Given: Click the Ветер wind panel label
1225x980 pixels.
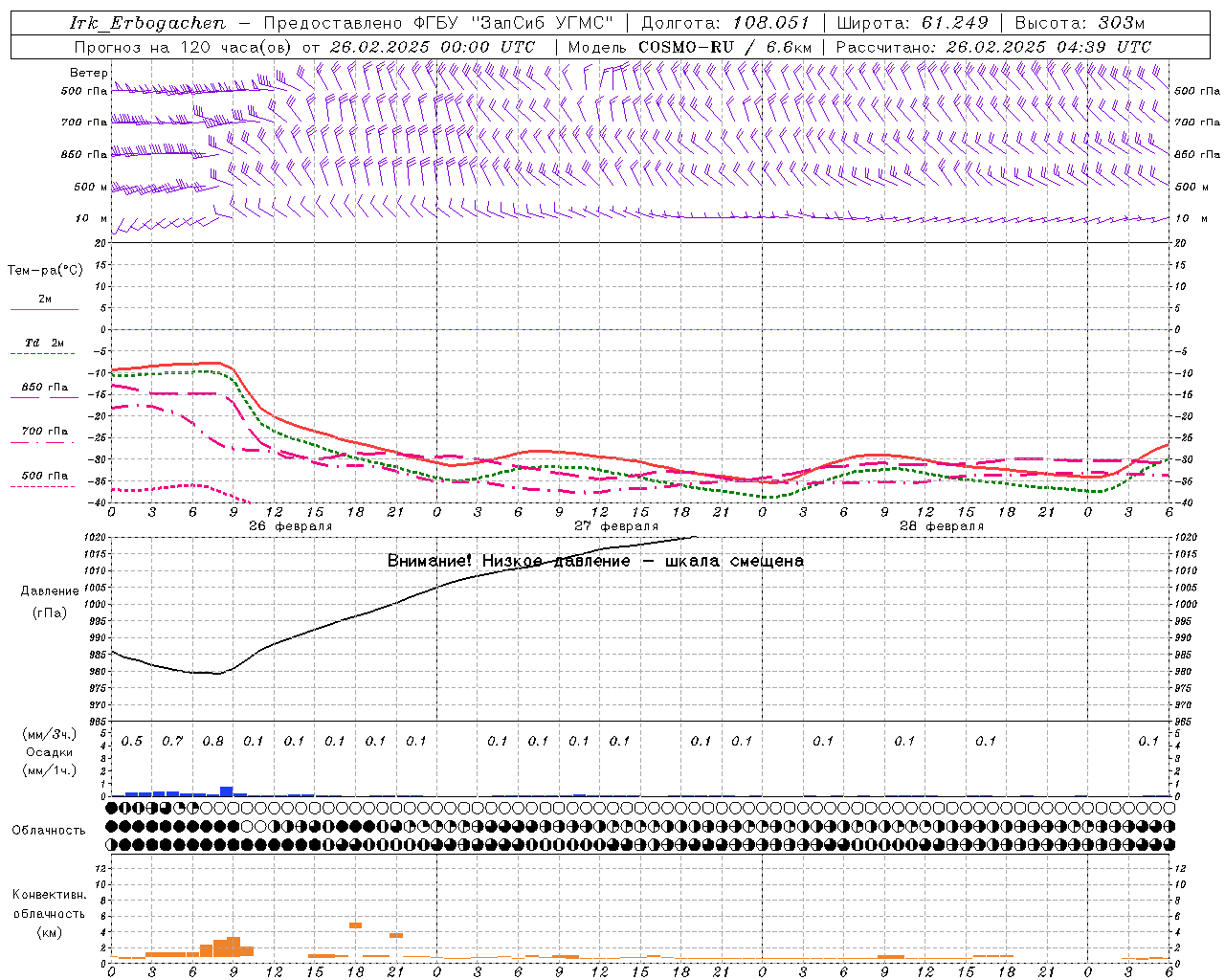Looking at the screenshot, I should pyautogui.click(x=89, y=73).
